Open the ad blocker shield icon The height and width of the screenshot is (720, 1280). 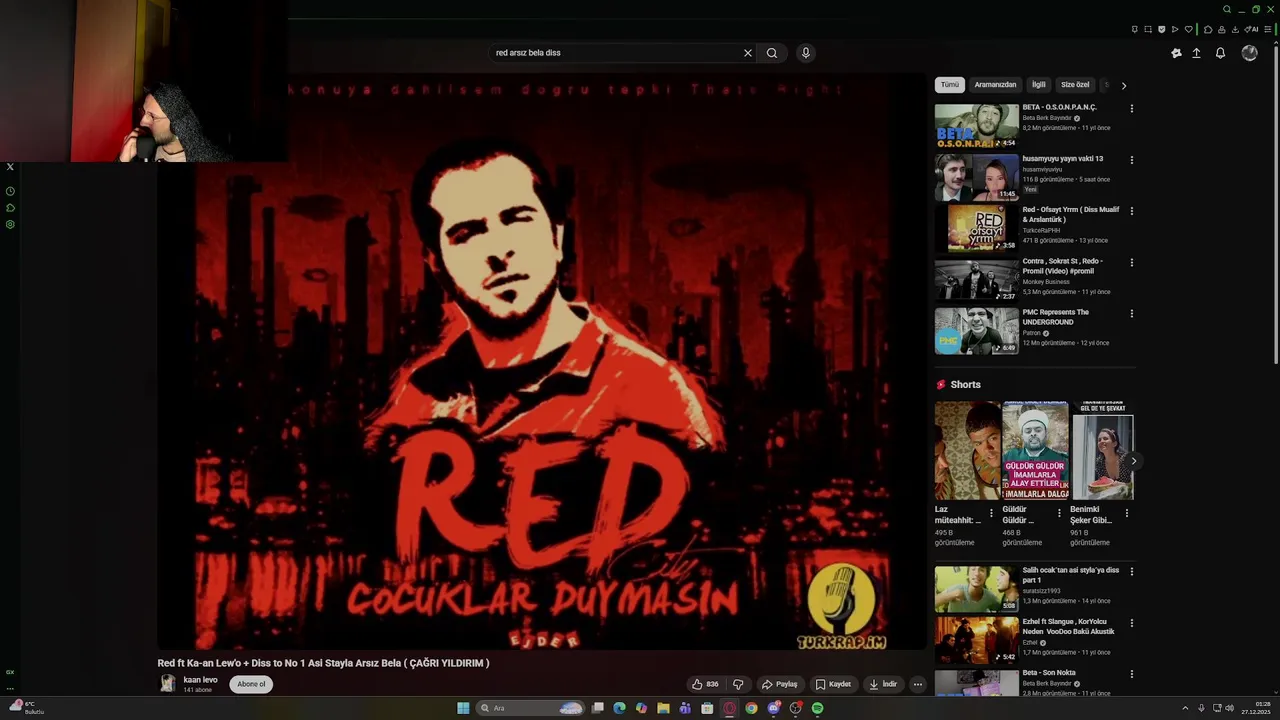click(1162, 29)
